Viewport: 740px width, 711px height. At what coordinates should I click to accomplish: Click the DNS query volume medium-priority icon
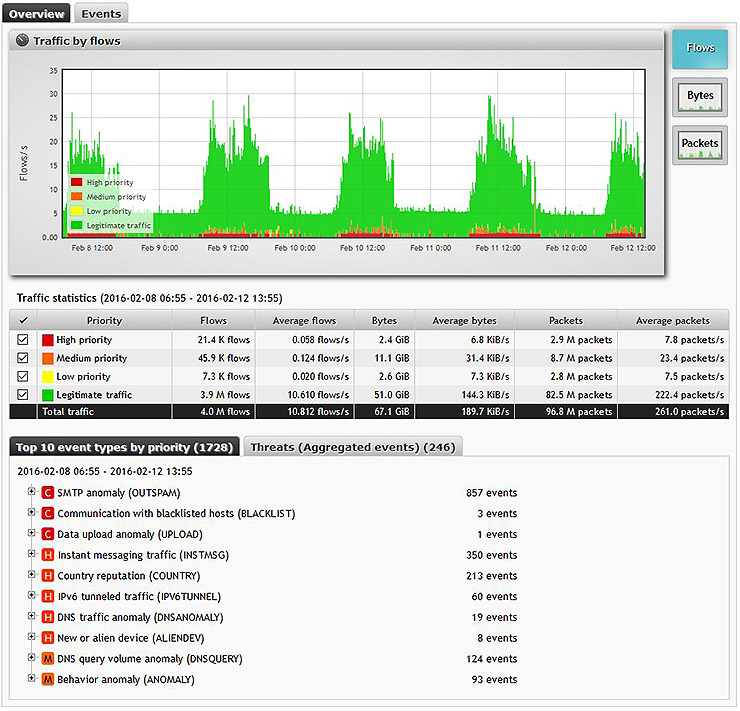tap(47, 659)
